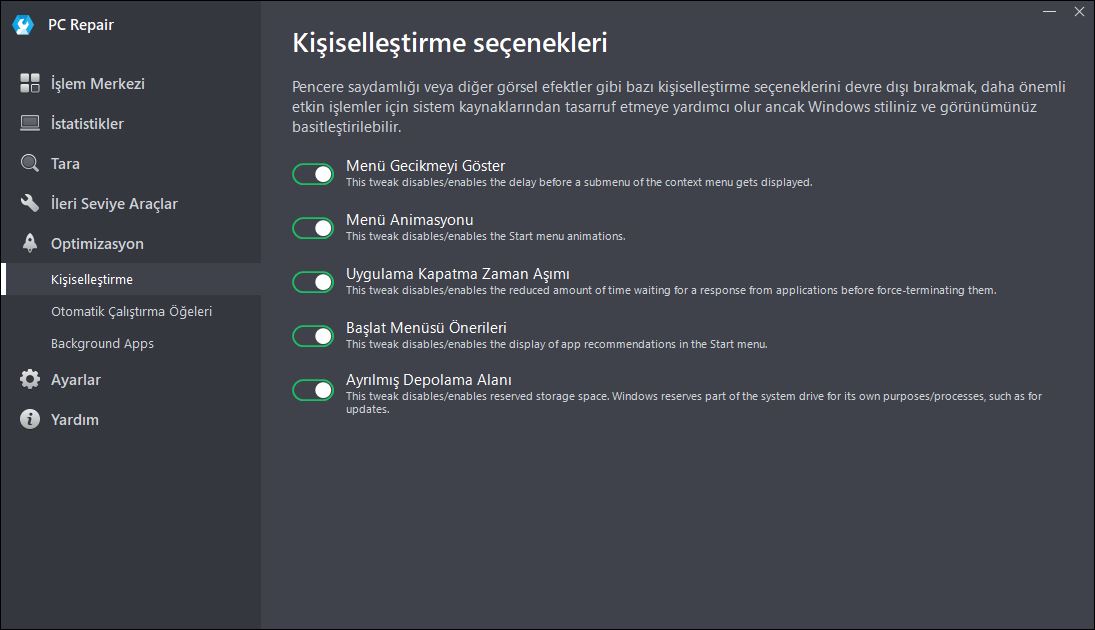The width and height of the screenshot is (1095, 630).
Task: Click the İstatistikler laptop icon
Action: 29,123
